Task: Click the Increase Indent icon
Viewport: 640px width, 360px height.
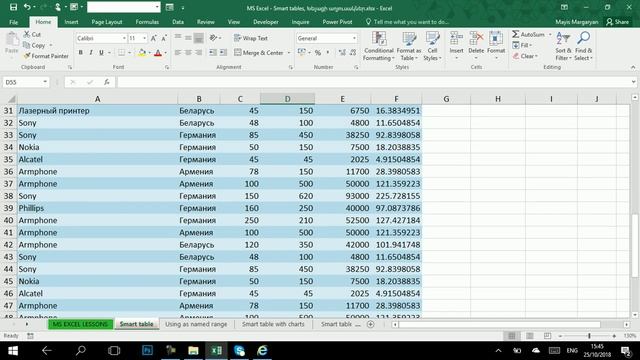Action: pos(223,53)
